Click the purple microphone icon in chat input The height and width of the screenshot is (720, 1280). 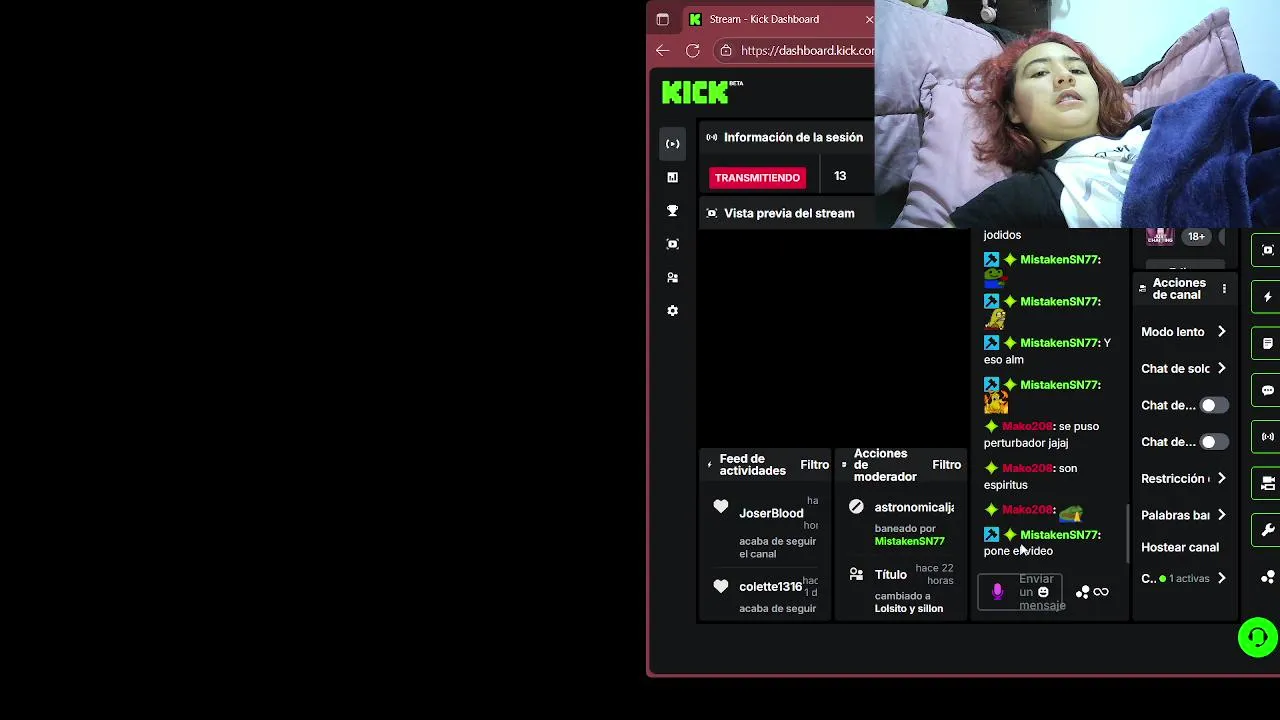click(997, 592)
